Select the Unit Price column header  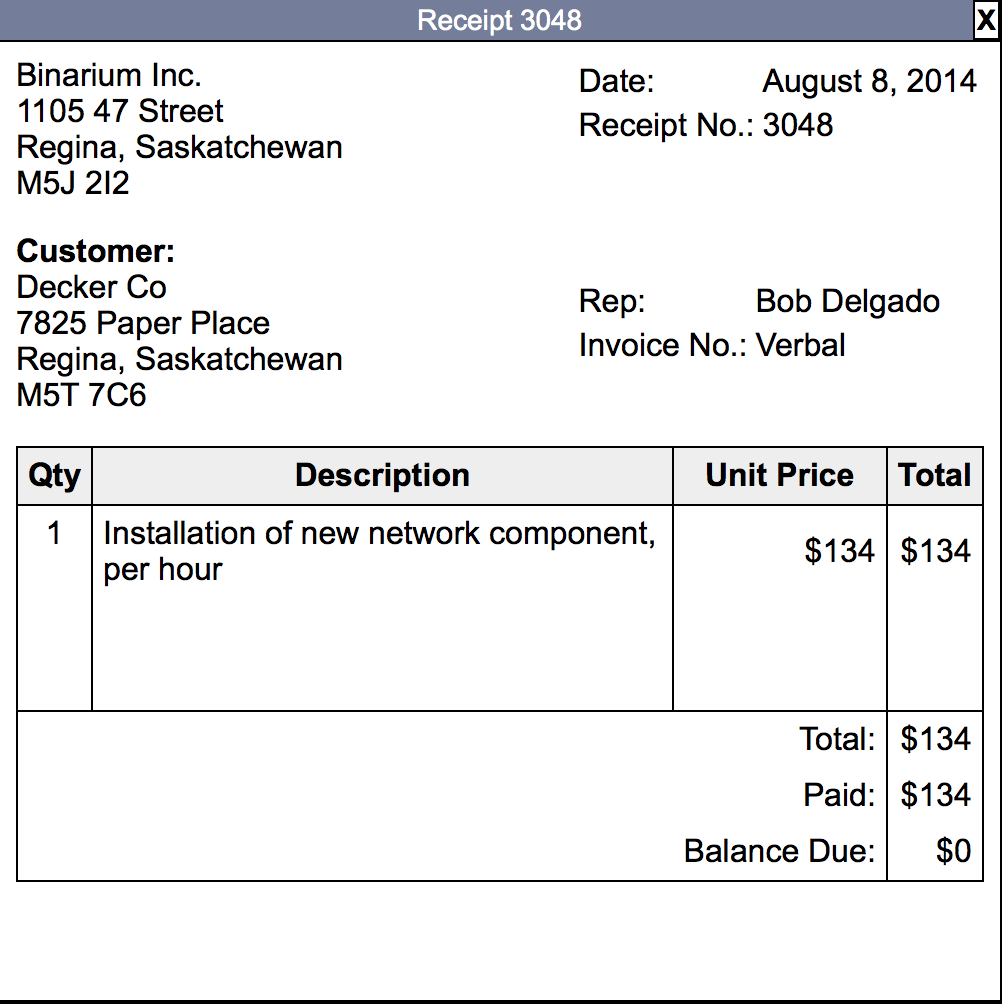pyautogui.click(x=779, y=475)
